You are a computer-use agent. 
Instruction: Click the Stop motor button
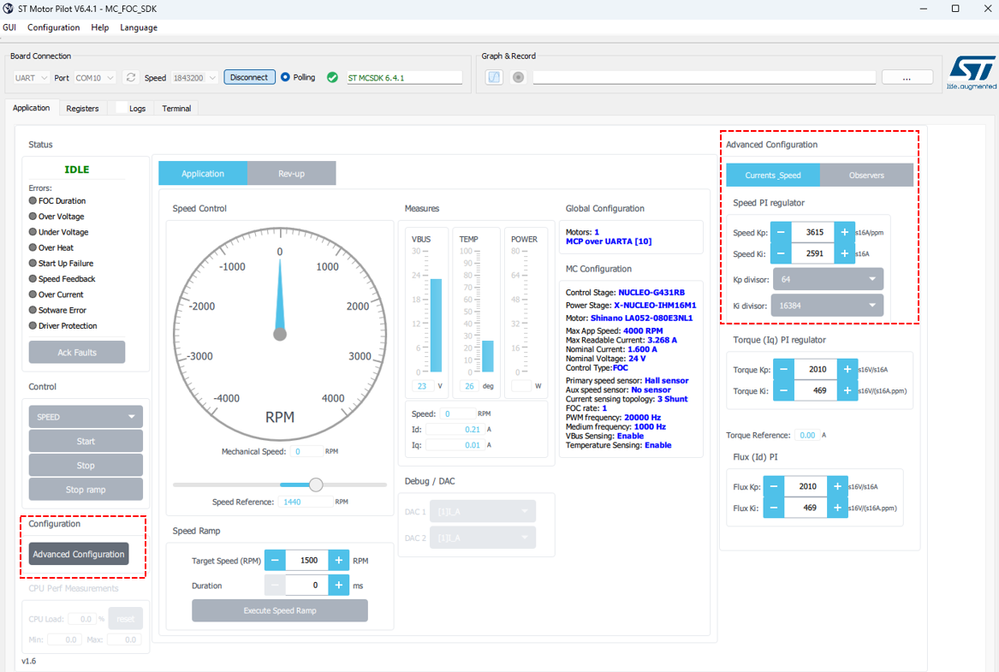(85, 465)
